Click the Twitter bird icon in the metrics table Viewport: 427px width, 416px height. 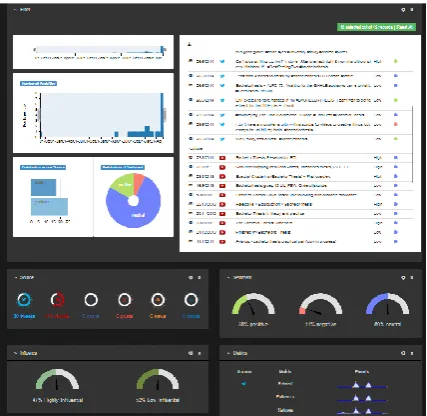tap(244, 384)
